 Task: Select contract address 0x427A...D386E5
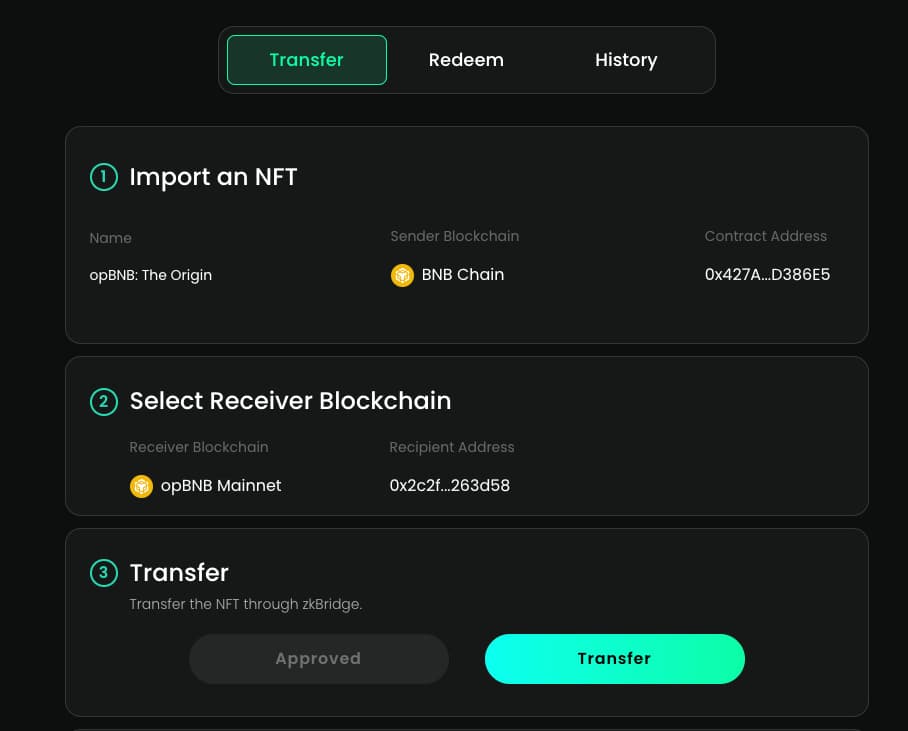tap(767, 275)
